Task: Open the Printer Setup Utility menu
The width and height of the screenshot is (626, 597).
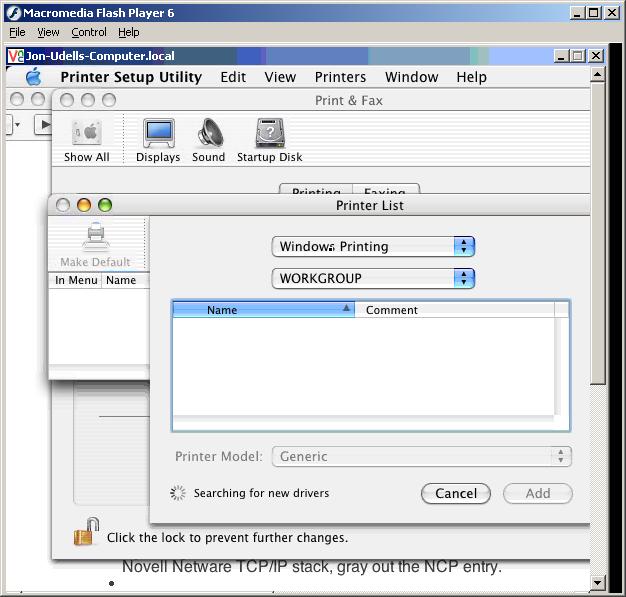Action: 131,77
